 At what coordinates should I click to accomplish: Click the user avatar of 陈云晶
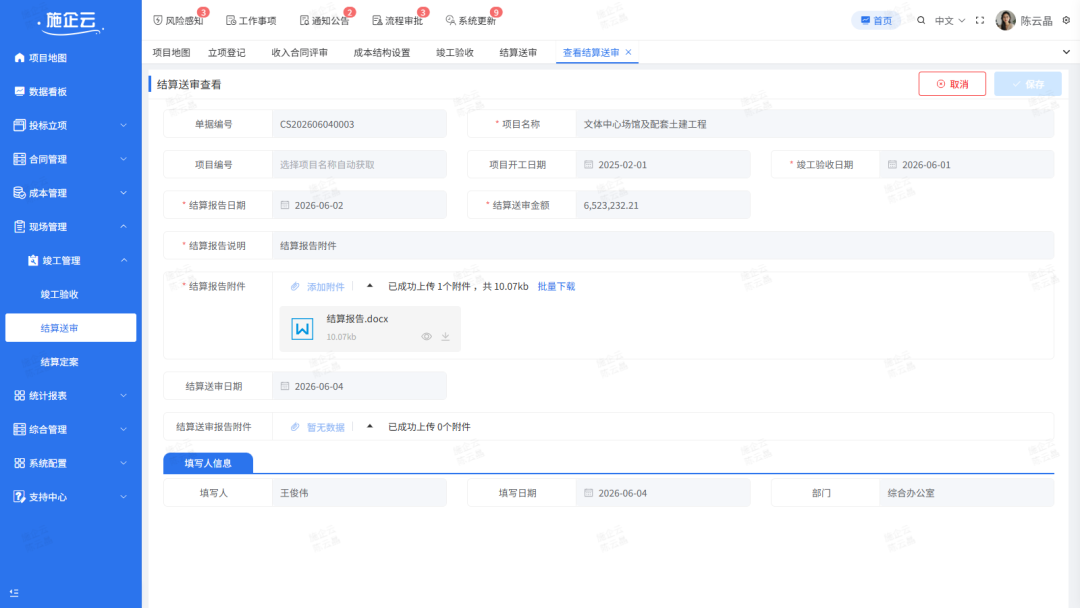pos(1006,21)
